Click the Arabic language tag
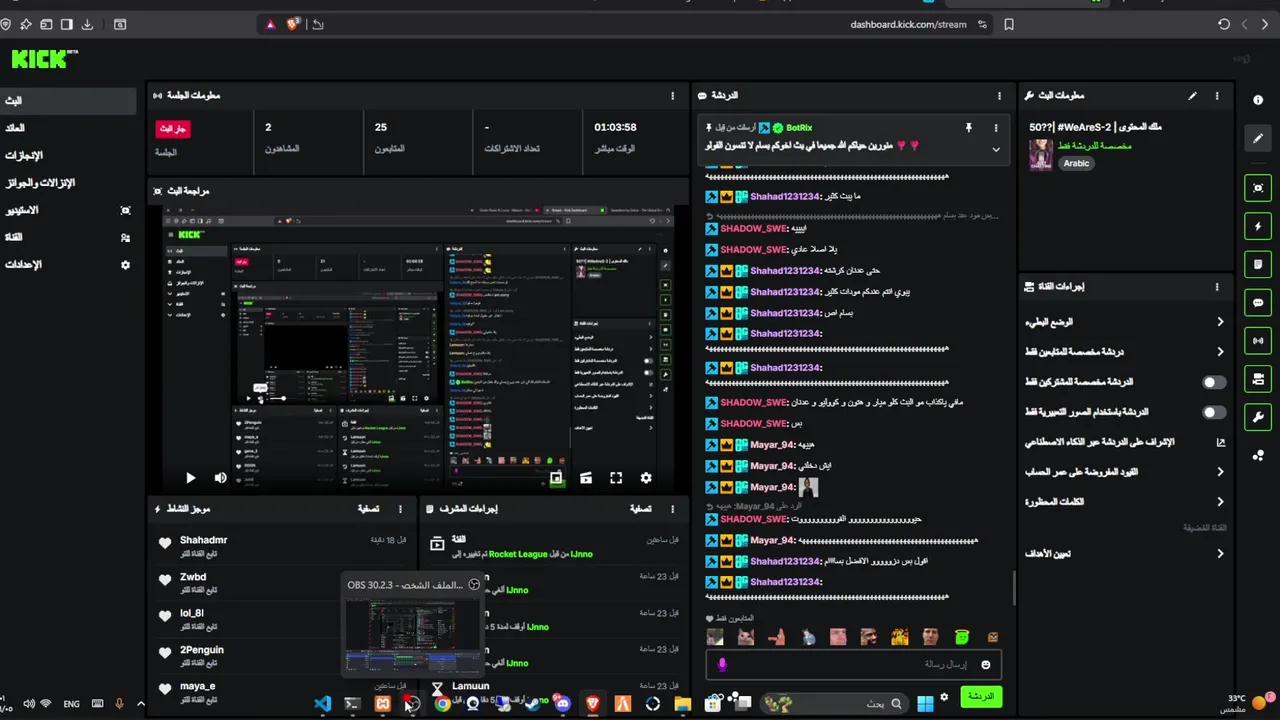Viewport: 1280px width, 720px height. click(1076, 163)
